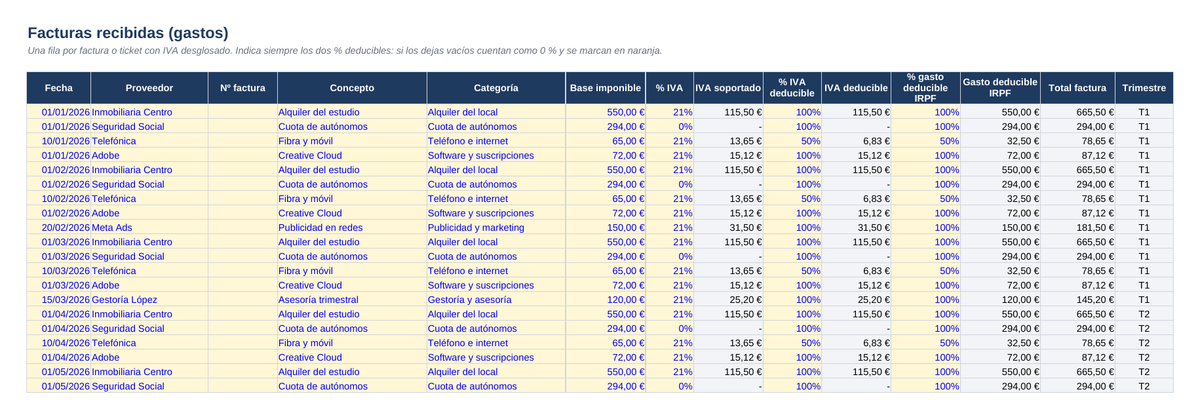1200x419 pixels.
Task: Select Alquiler del local in the 01/04/2026 row
Action: pyautogui.click(x=496, y=313)
